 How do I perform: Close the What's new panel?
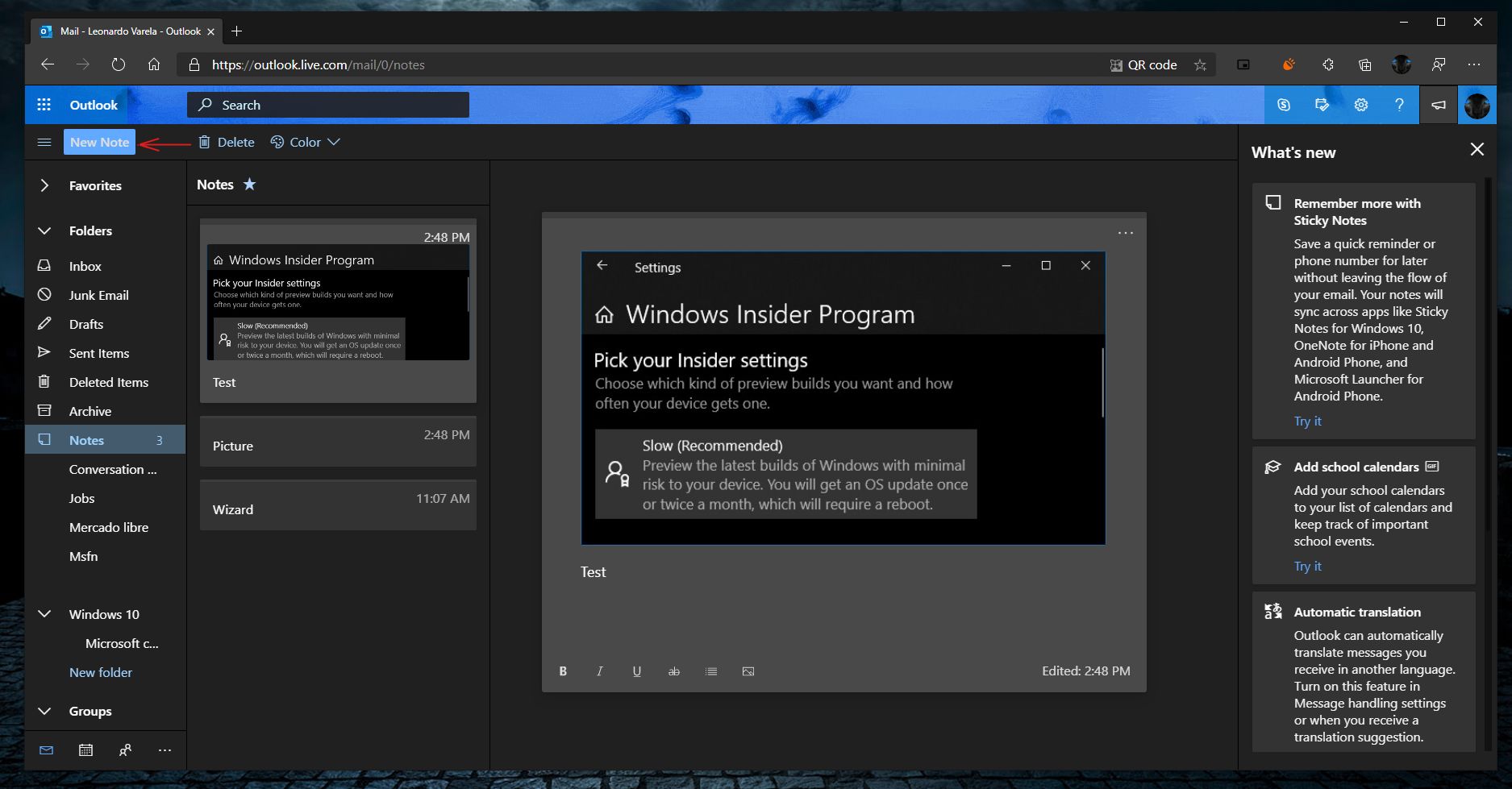[1477, 150]
